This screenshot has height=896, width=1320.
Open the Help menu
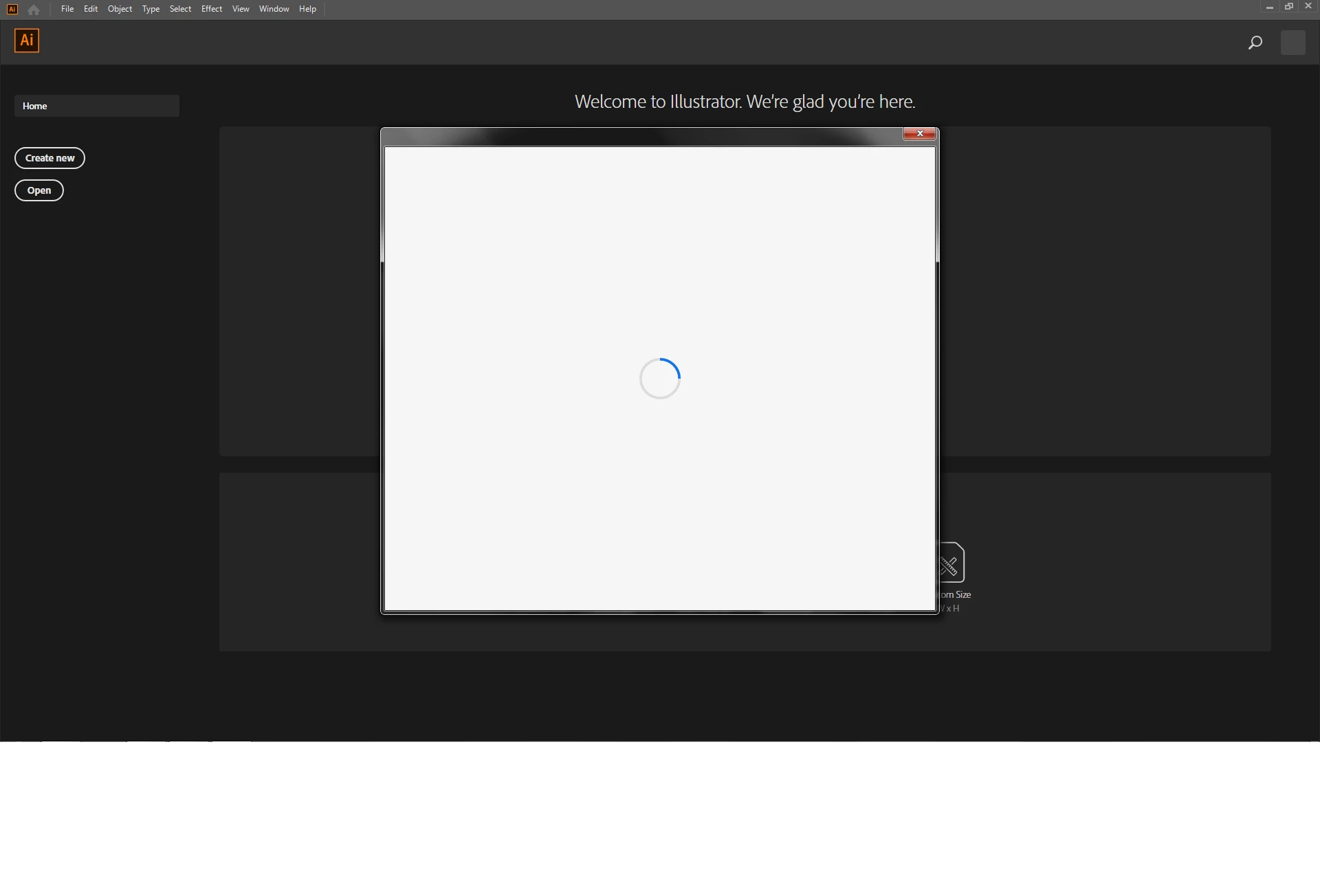[x=307, y=9]
